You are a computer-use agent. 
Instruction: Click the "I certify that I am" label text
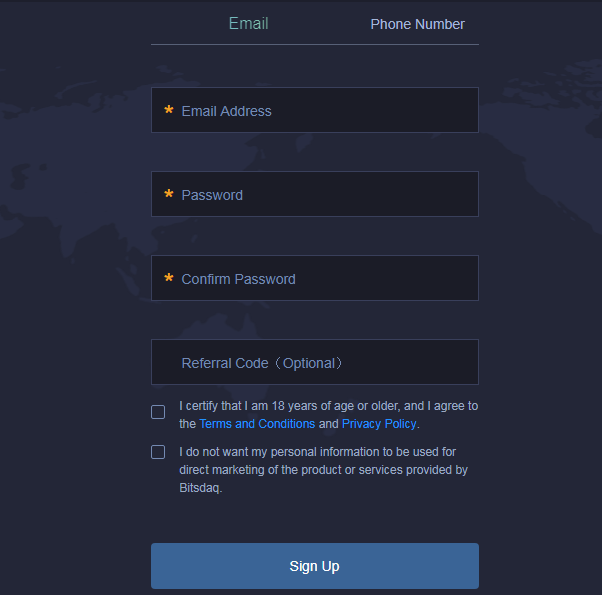224,406
